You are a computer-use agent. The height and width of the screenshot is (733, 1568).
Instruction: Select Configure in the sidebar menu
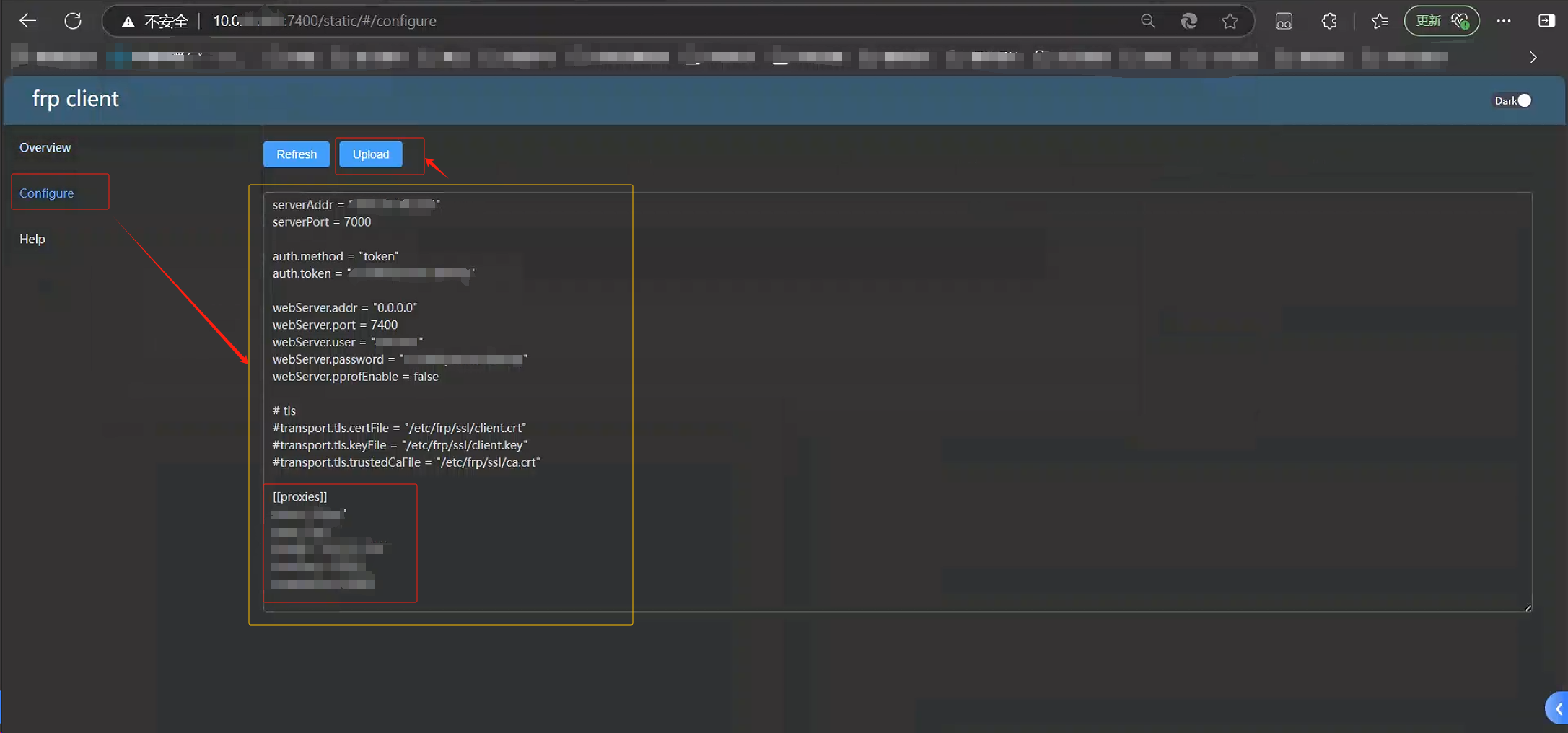pos(46,193)
